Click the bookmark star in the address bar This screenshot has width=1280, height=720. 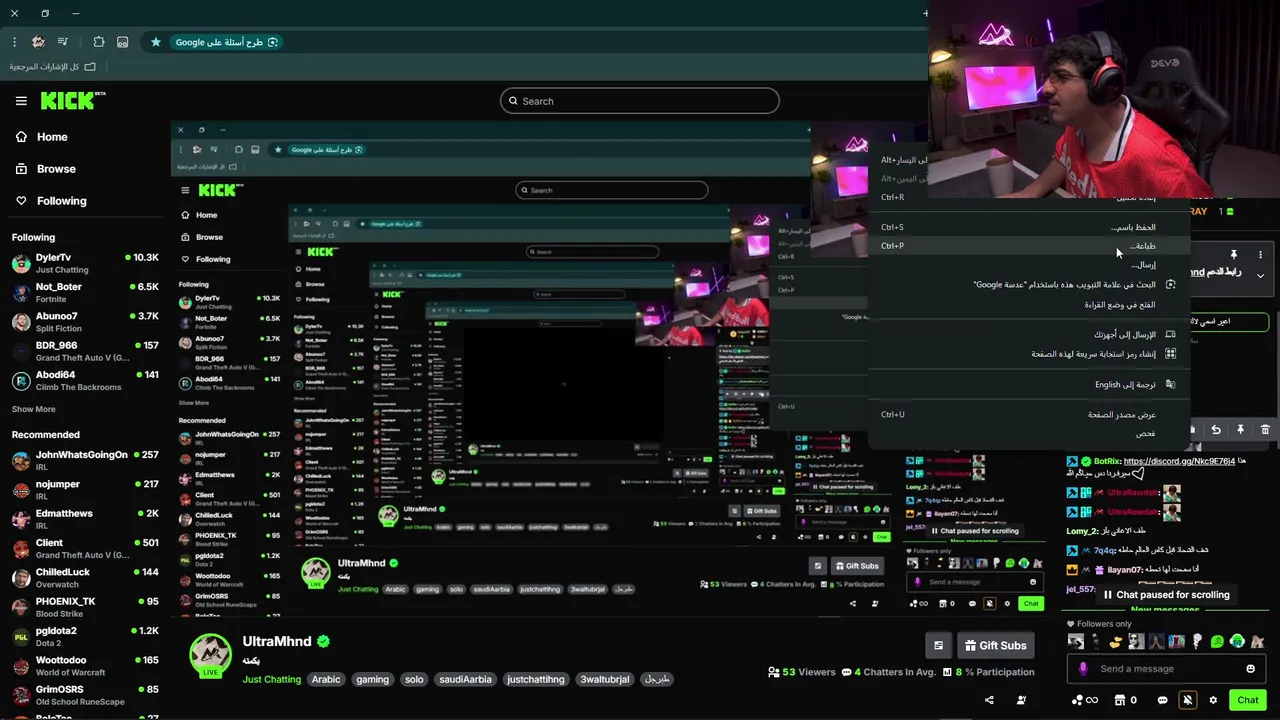tap(156, 42)
